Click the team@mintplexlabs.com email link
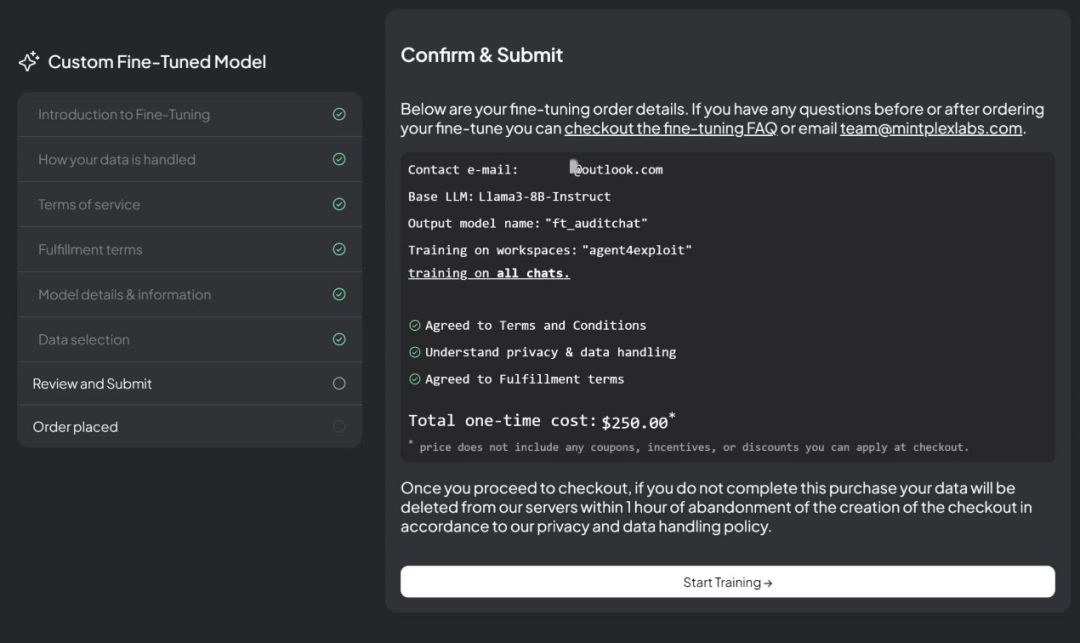This screenshot has width=1080, height=643. (x=931, y=129)
